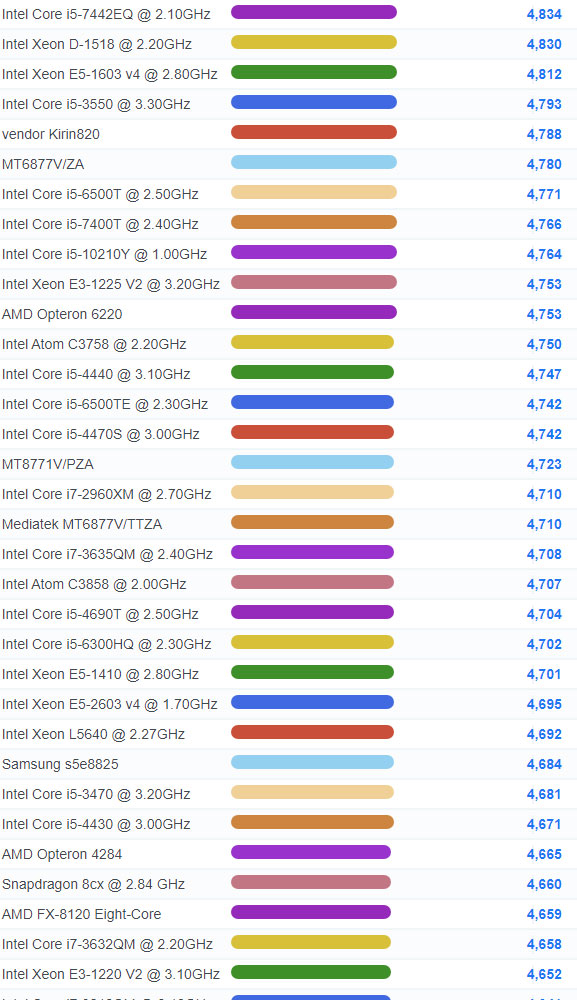577x1000 pixels.
Task: Open the Samsung s5e8825 entry
Action: [x=60, y=763]
